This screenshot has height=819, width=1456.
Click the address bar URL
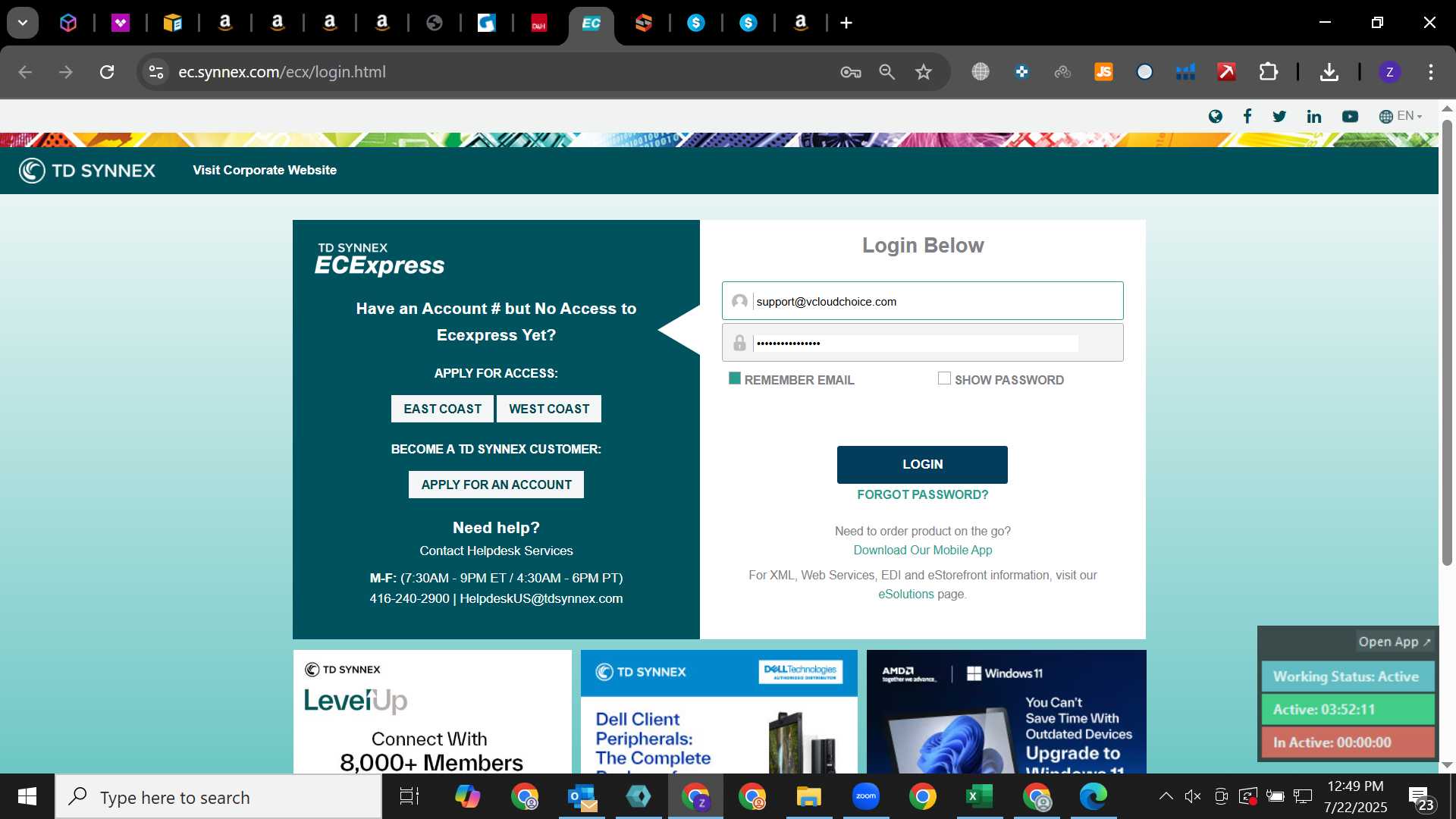281,72
